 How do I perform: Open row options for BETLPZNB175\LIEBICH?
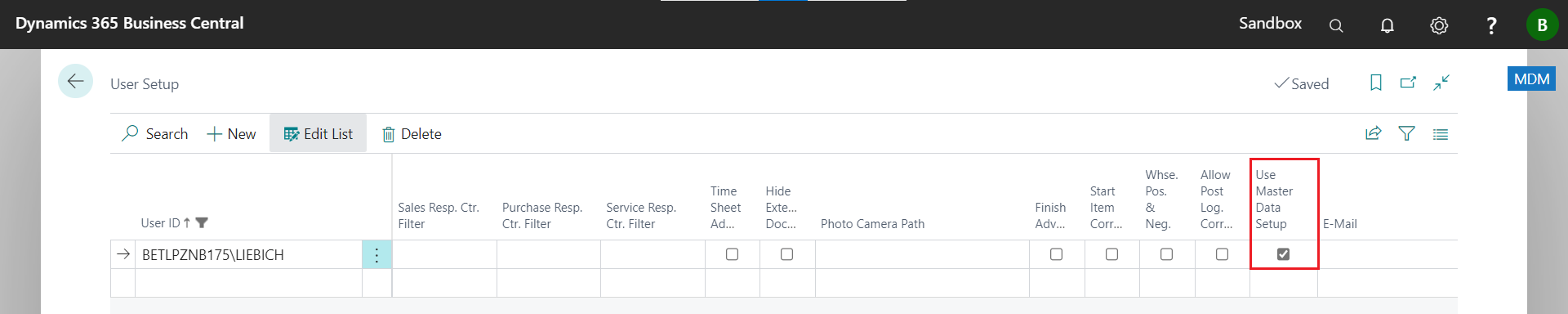[x=376, y=255]
